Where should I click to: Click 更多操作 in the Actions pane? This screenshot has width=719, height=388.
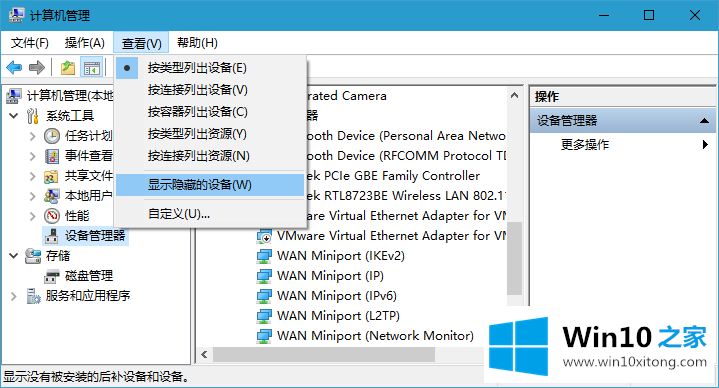tap(585, 145)
